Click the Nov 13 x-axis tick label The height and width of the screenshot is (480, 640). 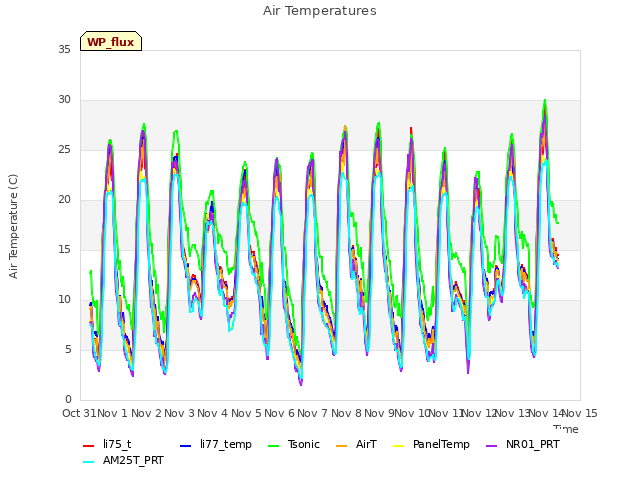(x=513, y=413)
